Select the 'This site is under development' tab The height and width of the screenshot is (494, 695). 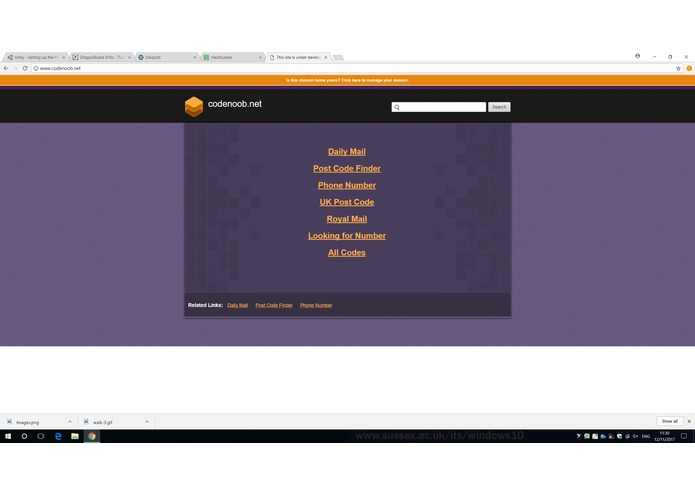click(297, 58)
